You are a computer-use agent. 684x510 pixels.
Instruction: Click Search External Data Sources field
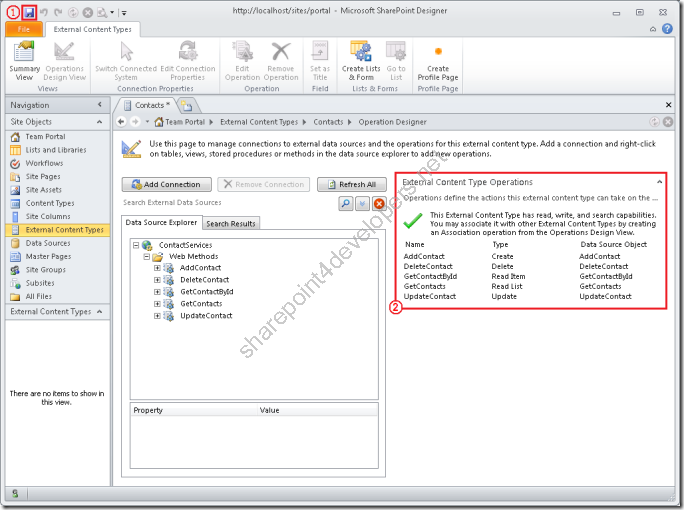(x=229, y=203)
